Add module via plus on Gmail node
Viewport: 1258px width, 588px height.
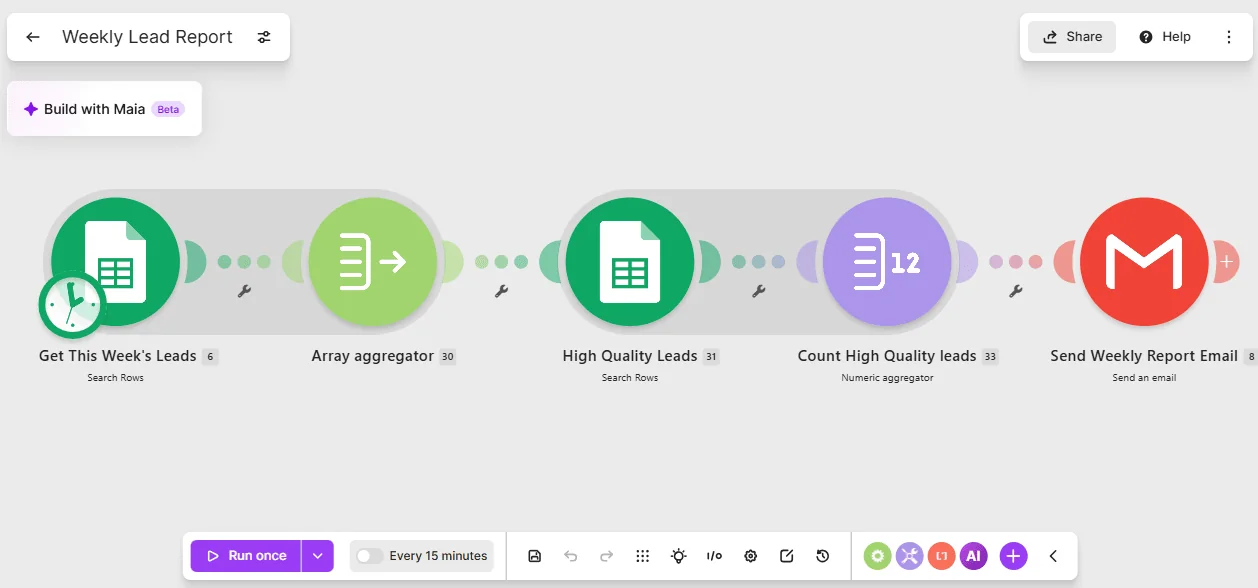coord(1226,261)
